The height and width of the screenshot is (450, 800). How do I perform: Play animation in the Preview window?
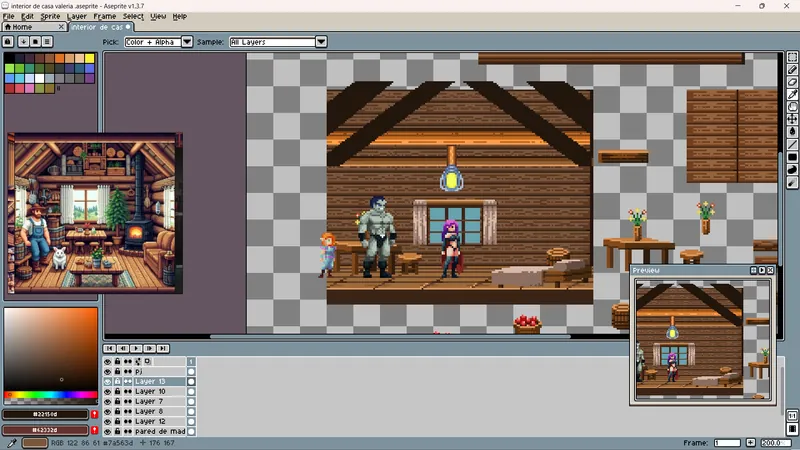(762, 270)
